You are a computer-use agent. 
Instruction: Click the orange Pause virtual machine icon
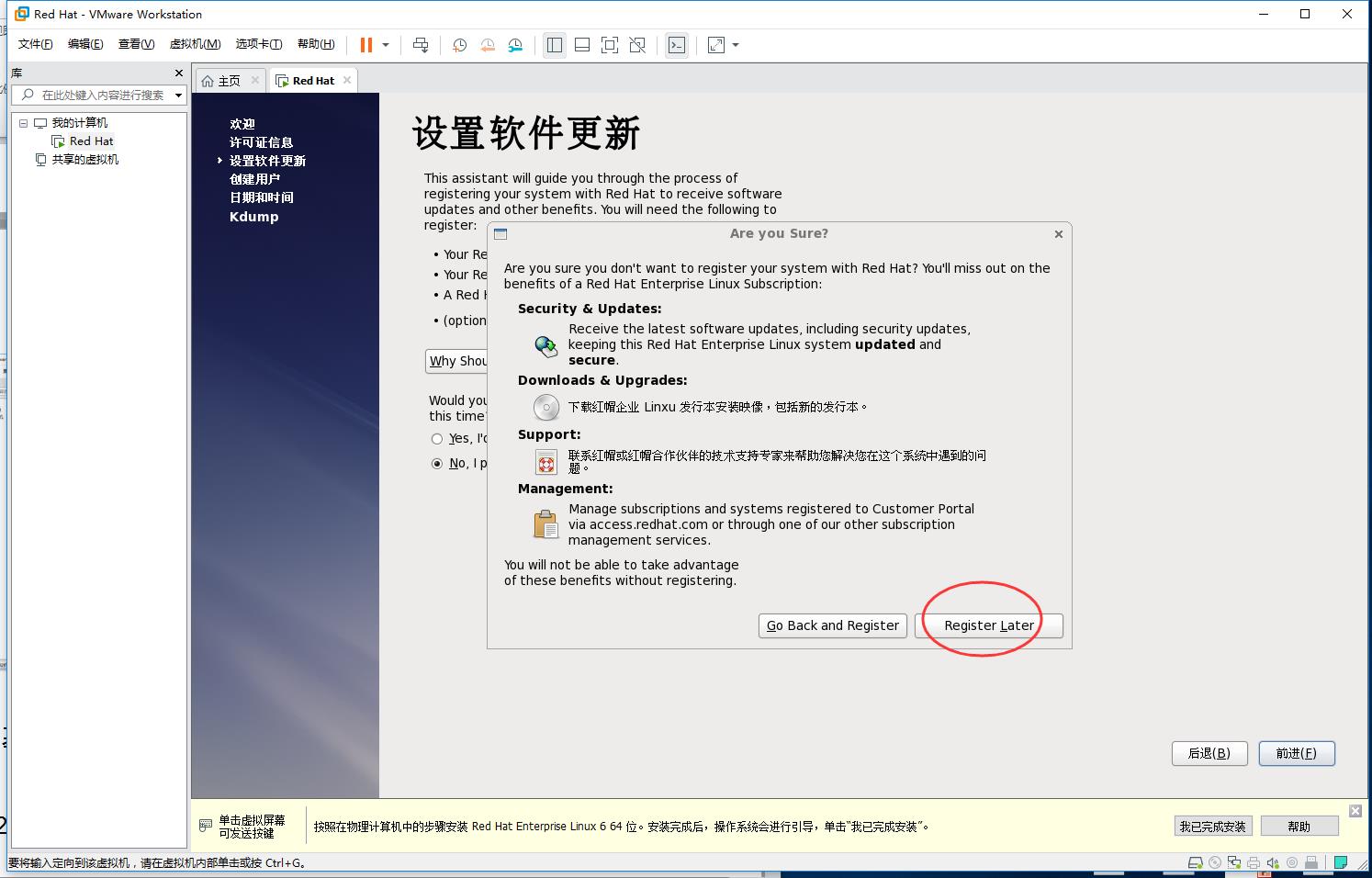(366, 45)
